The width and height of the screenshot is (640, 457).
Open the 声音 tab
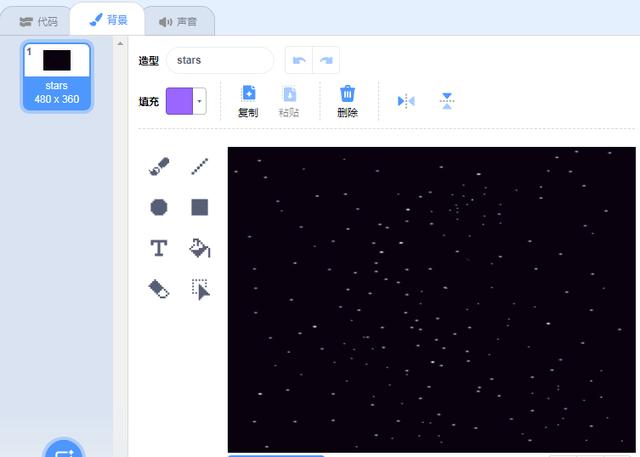[x=177, y=20]
